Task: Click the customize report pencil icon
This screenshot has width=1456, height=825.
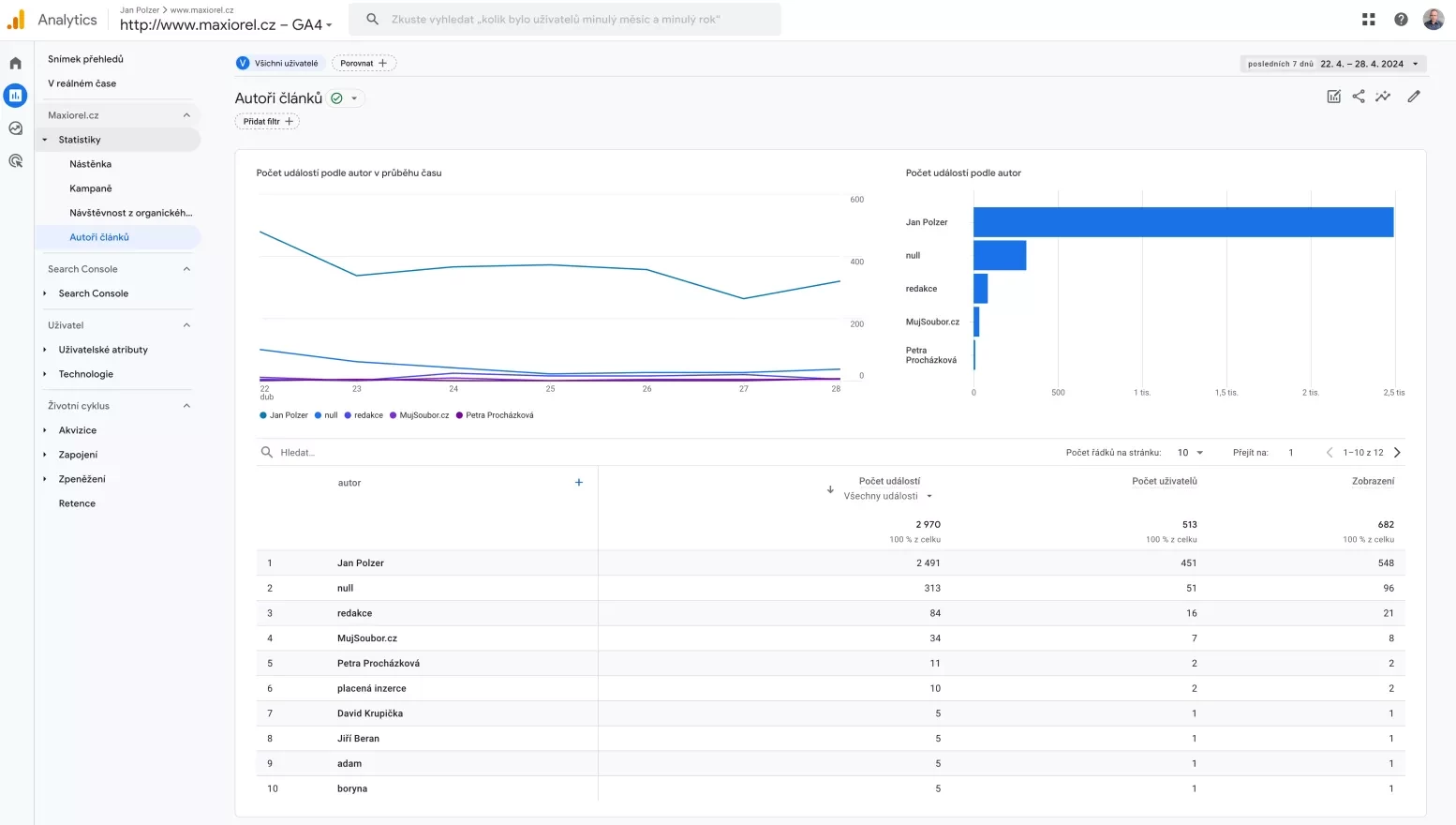Action: click(x=1414, y=97)
